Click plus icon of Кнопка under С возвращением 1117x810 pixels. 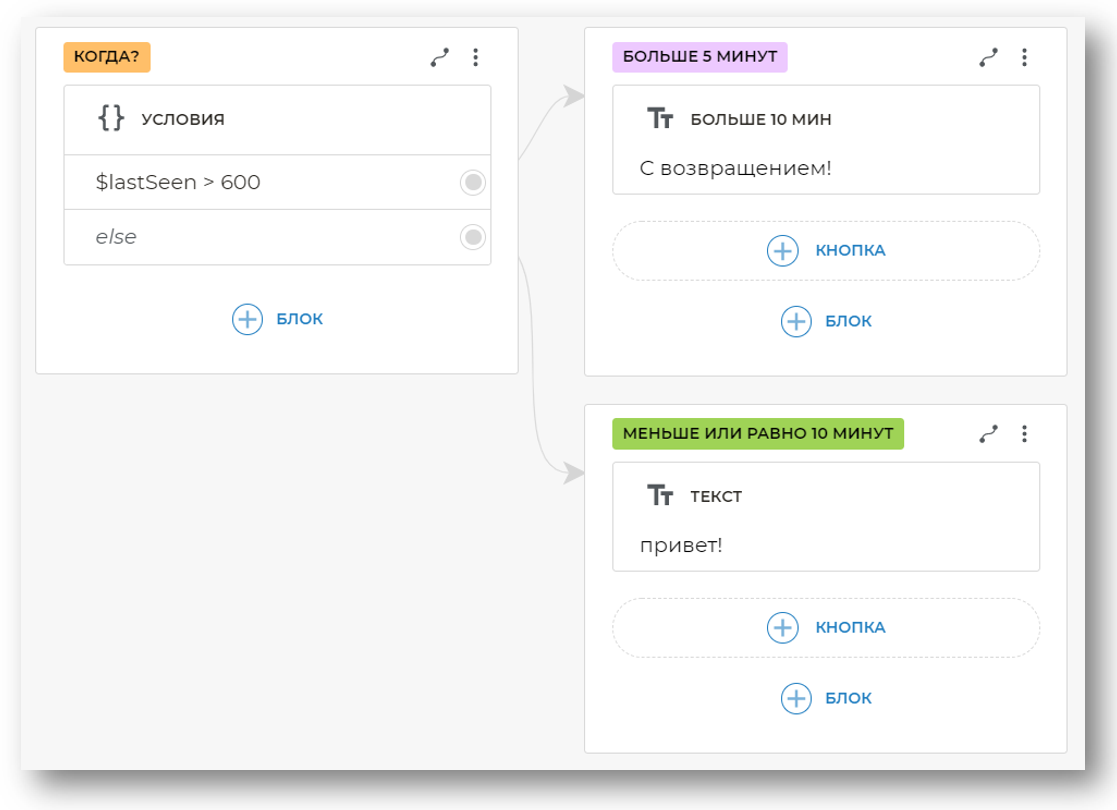coord(782,250)
